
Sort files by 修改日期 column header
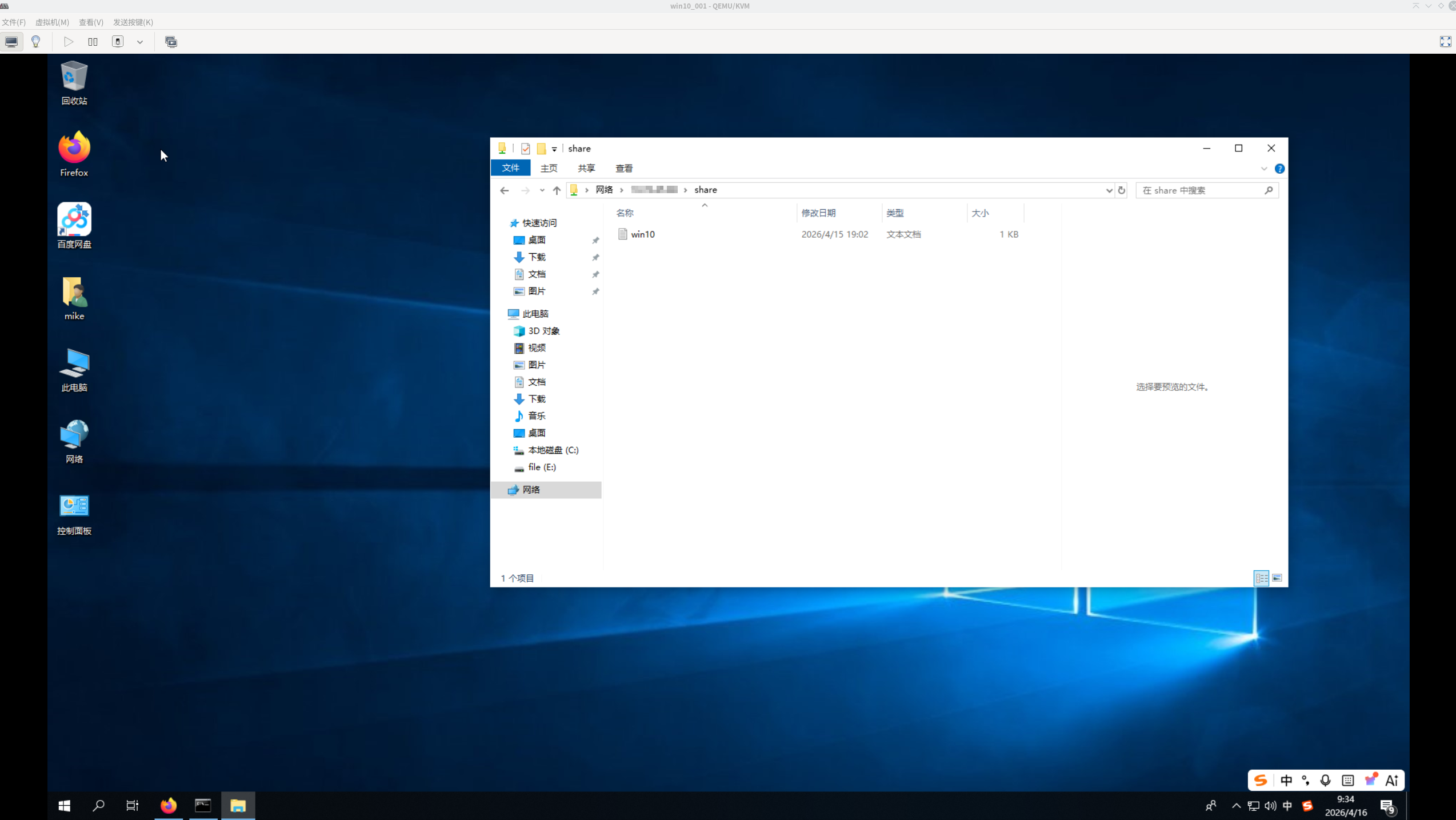[x=818, y=213]
